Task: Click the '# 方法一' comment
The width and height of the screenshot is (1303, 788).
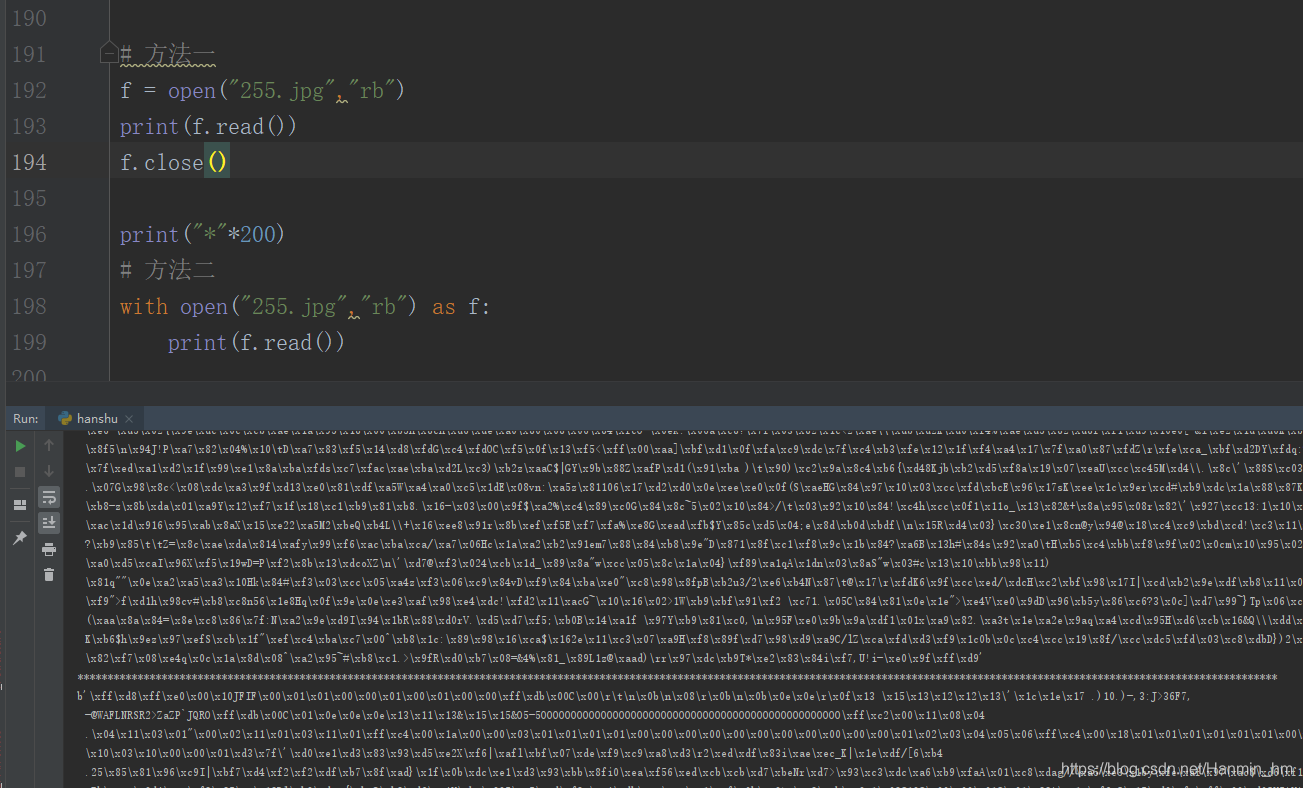Action: tap(168, 54)
